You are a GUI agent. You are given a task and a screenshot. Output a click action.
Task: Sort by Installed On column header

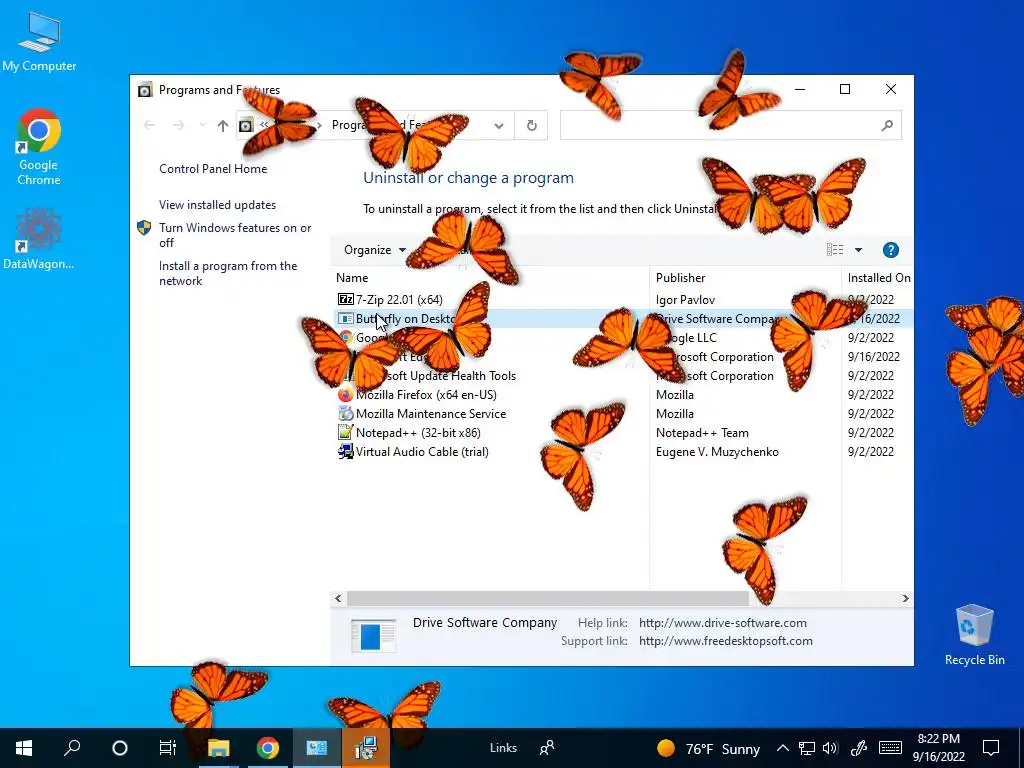pos(879,278)
